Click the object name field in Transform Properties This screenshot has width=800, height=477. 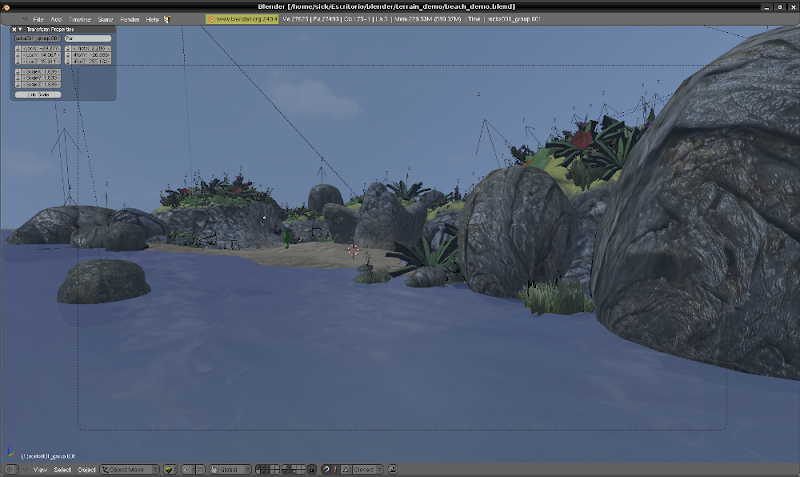click(38, 39)
